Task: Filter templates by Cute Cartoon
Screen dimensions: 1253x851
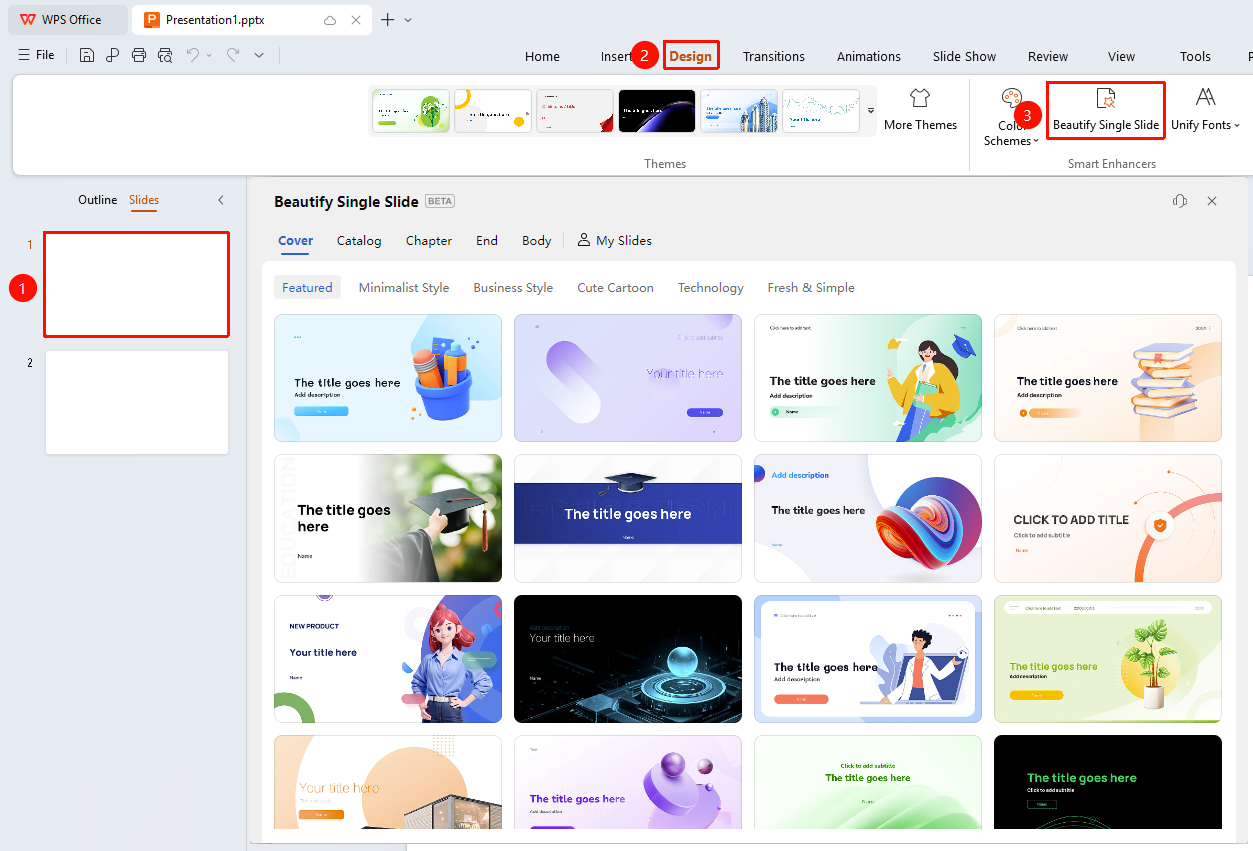Action: coord(615,288)
